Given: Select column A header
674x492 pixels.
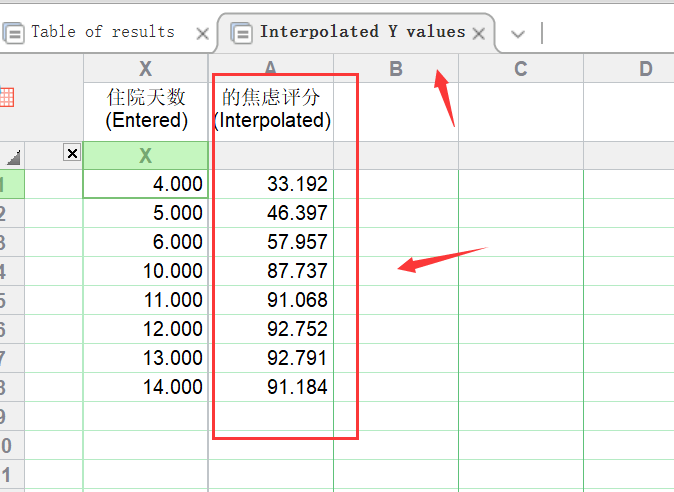Looking at the screenshot, I should point(271,68).
